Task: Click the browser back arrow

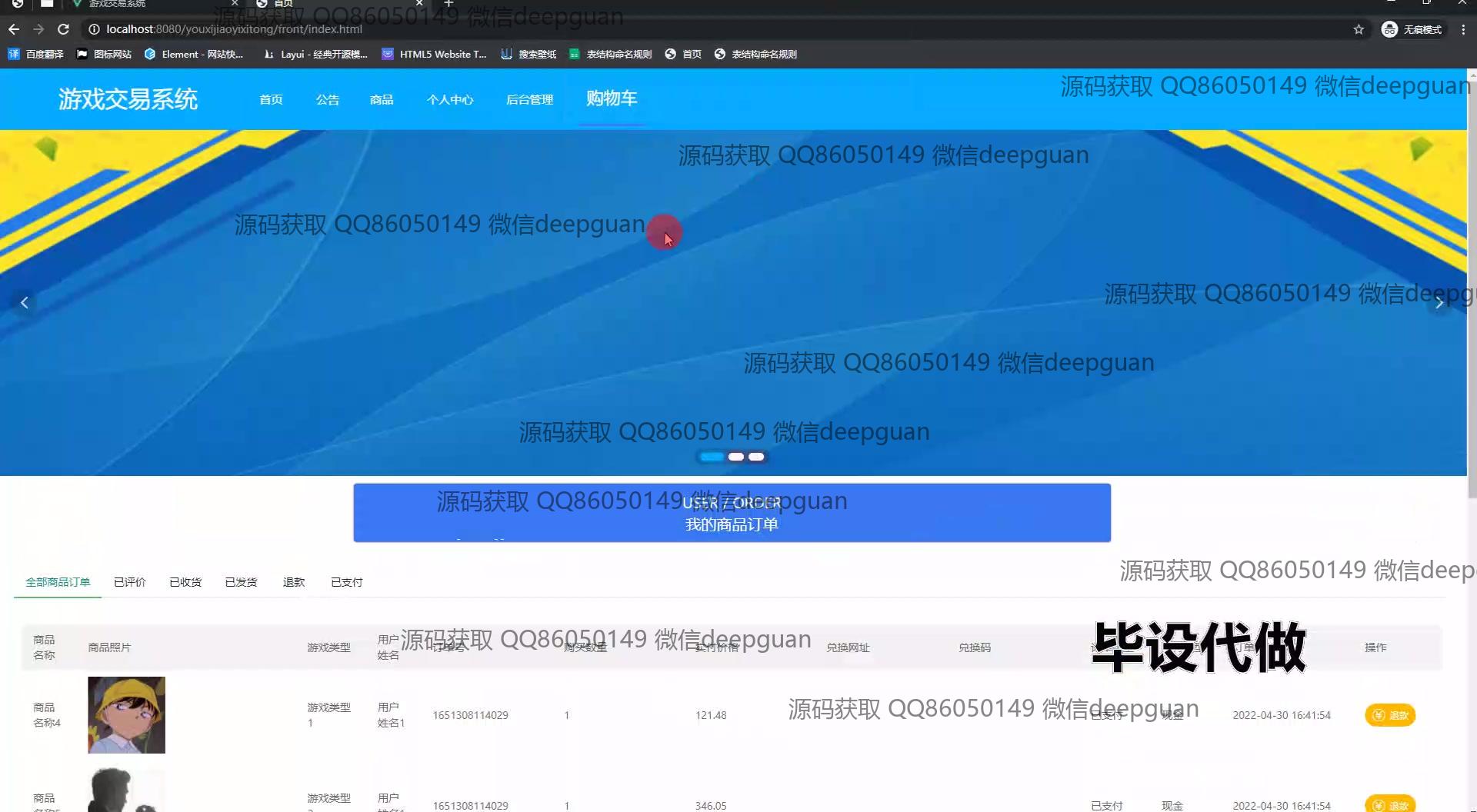Action: click(x=14, y=29)
